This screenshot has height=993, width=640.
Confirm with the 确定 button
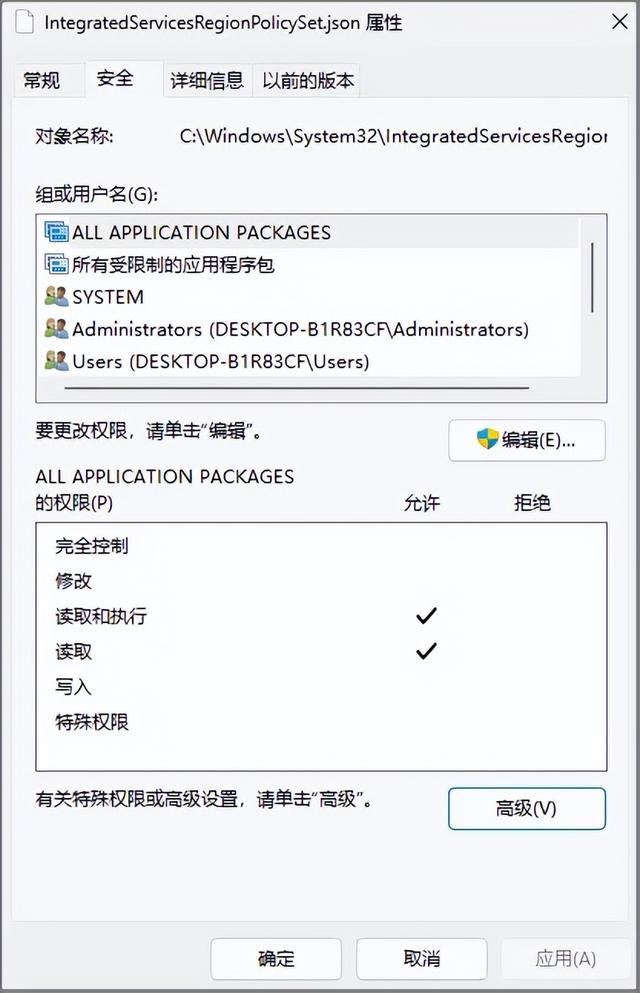tap(276, 959)
